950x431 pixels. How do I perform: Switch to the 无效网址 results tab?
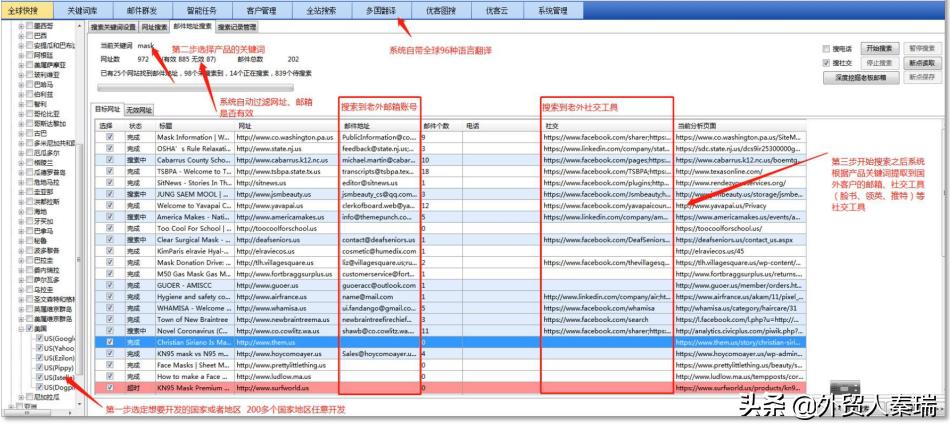tap(139, 110)
